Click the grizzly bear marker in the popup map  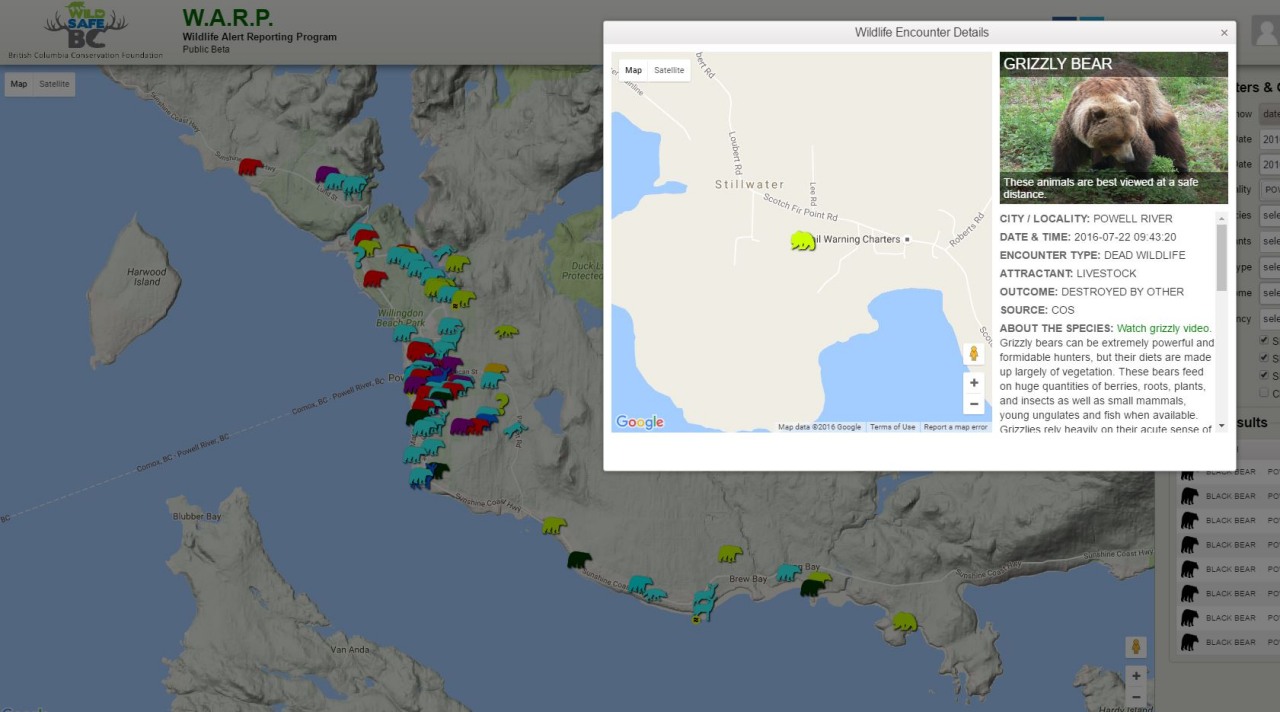(x=802, y=241)
